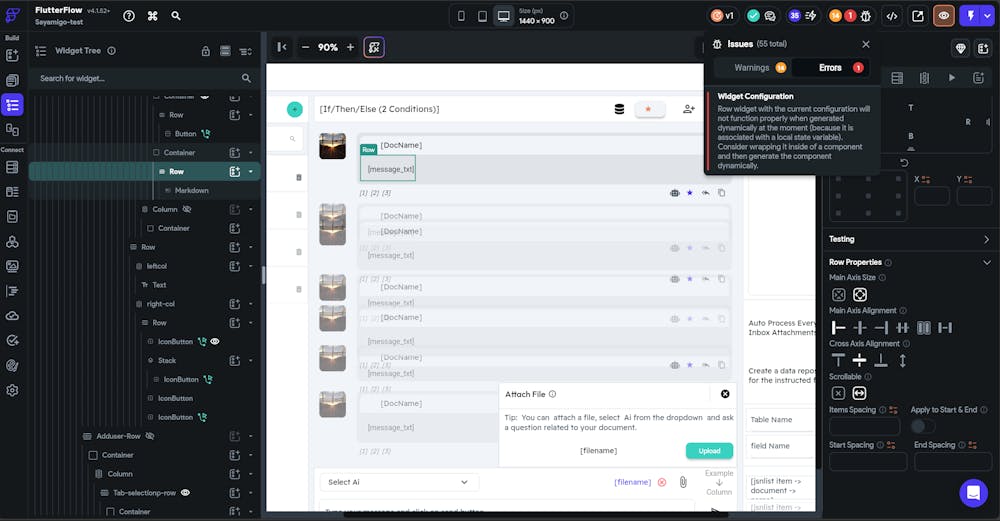The width and height of the screenshot is (1000, 521).
Task: Zoom out the canvas with minus
Action: pyautogui.click(x=305, y=47)
